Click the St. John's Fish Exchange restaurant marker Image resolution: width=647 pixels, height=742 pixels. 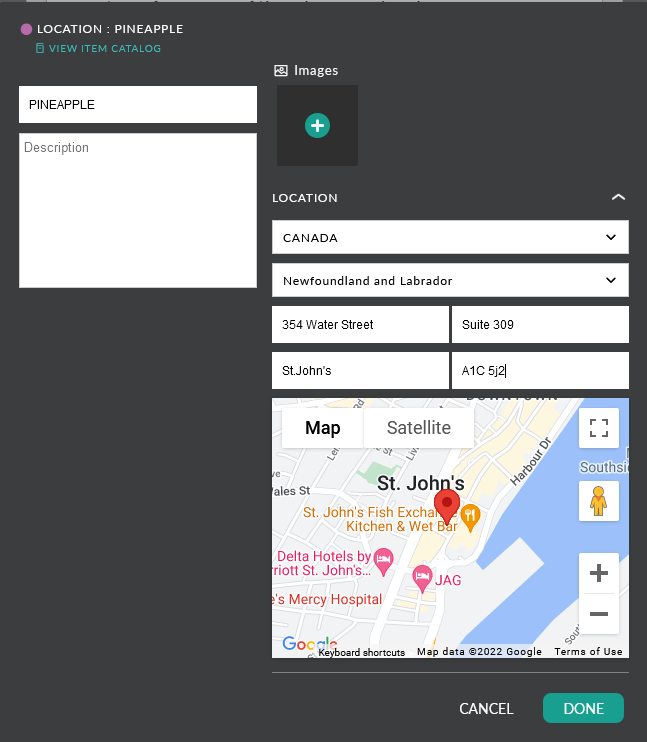(470, 518)
